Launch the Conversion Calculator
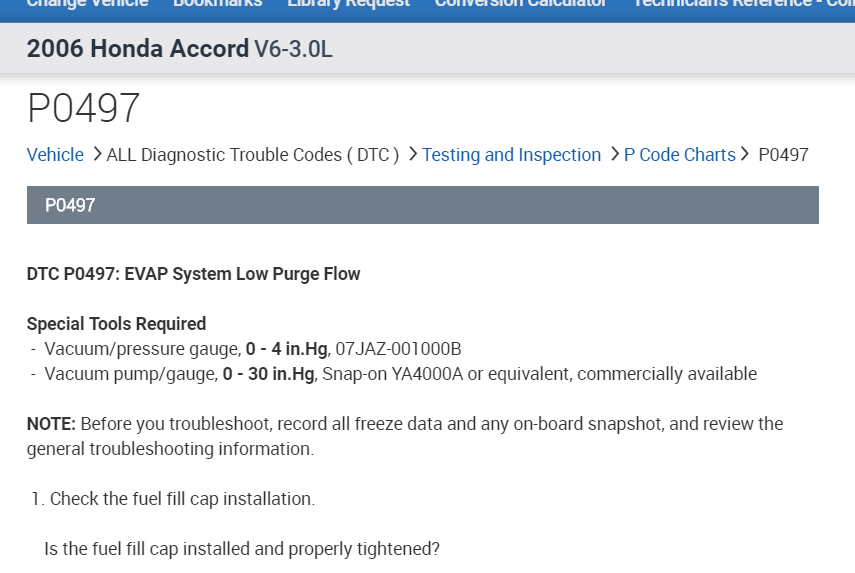 [x=520, y=3]
